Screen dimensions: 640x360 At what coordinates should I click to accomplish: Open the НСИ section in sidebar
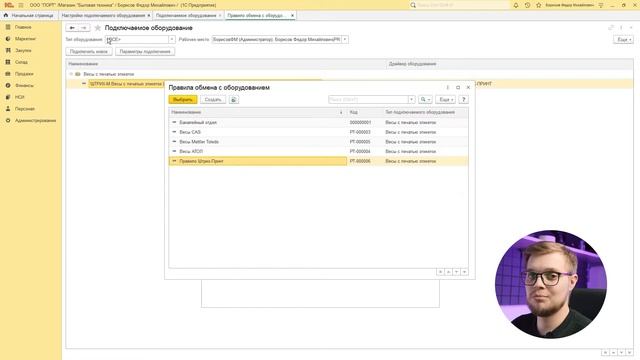[x=20, y=97]
